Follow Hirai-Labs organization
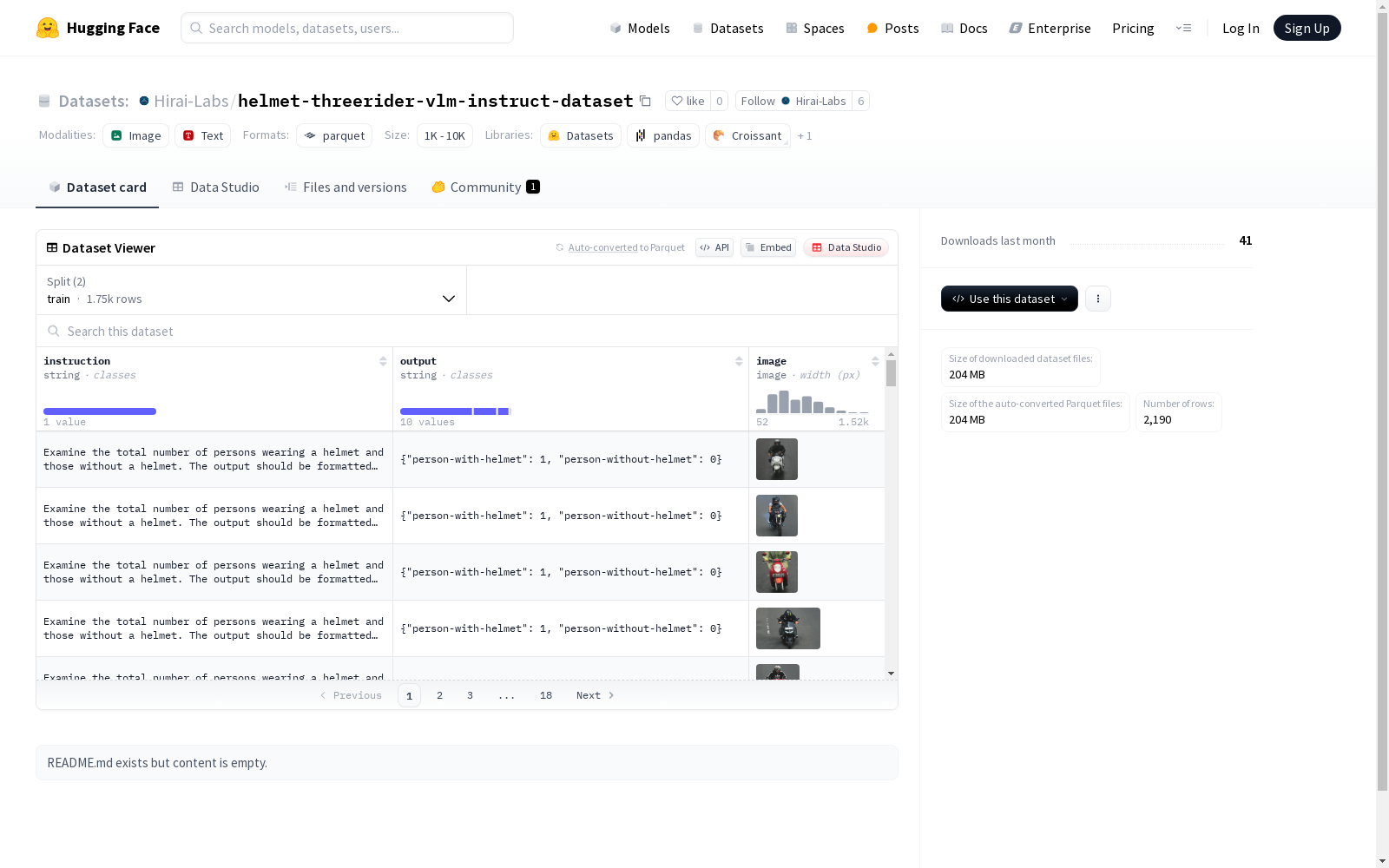 [x=793, y=101]
